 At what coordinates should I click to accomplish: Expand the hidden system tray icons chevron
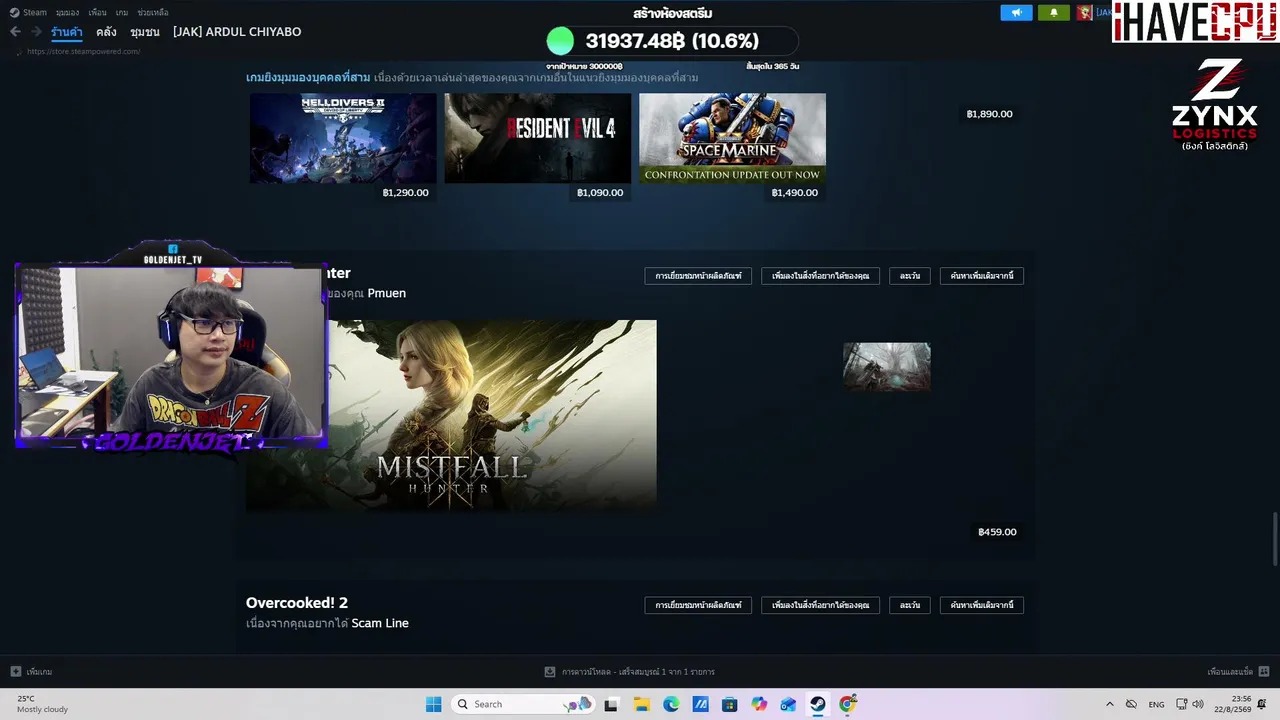tap(1109, 704)
